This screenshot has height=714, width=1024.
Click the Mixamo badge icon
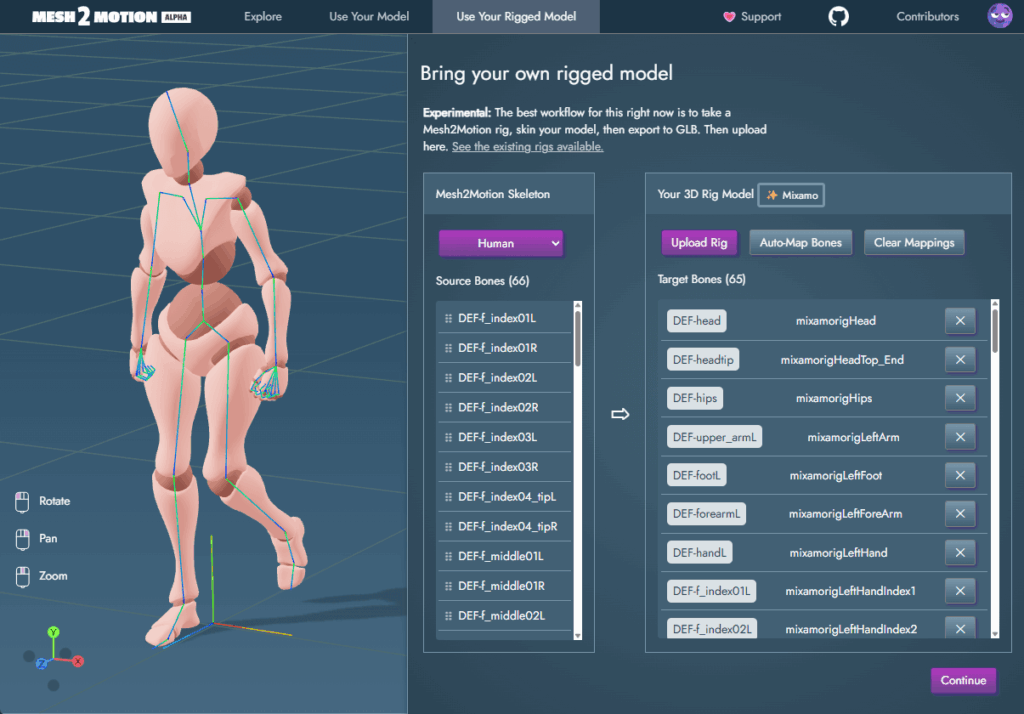[774, 195]
